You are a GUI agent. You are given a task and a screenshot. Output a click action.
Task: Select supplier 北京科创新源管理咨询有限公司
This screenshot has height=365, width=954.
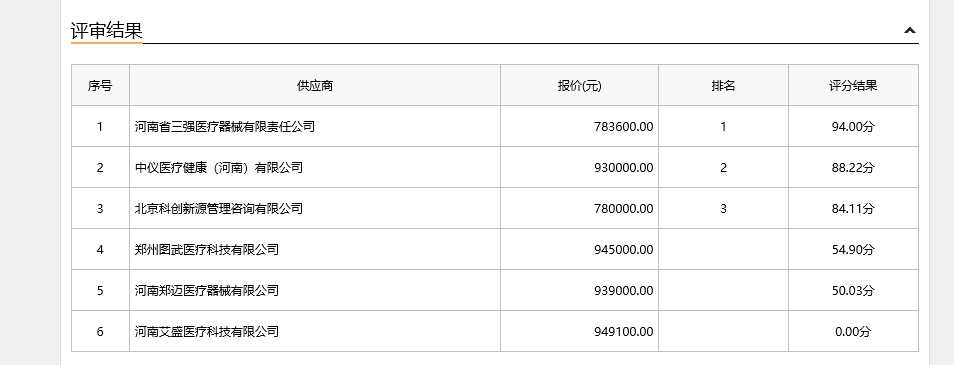pos(218,209)
